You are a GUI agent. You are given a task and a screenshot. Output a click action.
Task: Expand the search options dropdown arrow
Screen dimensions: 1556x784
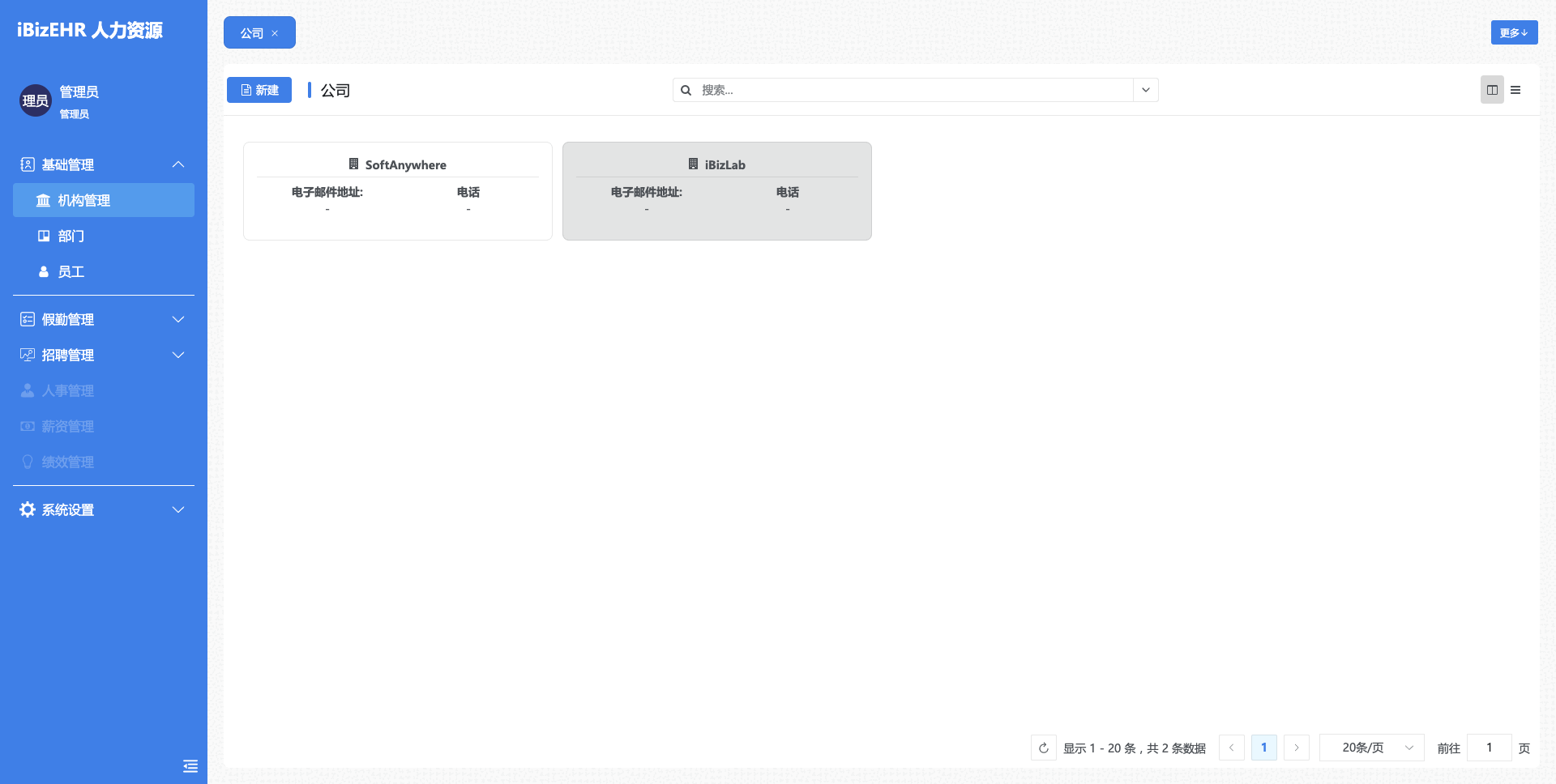[x=1146, y=90]
